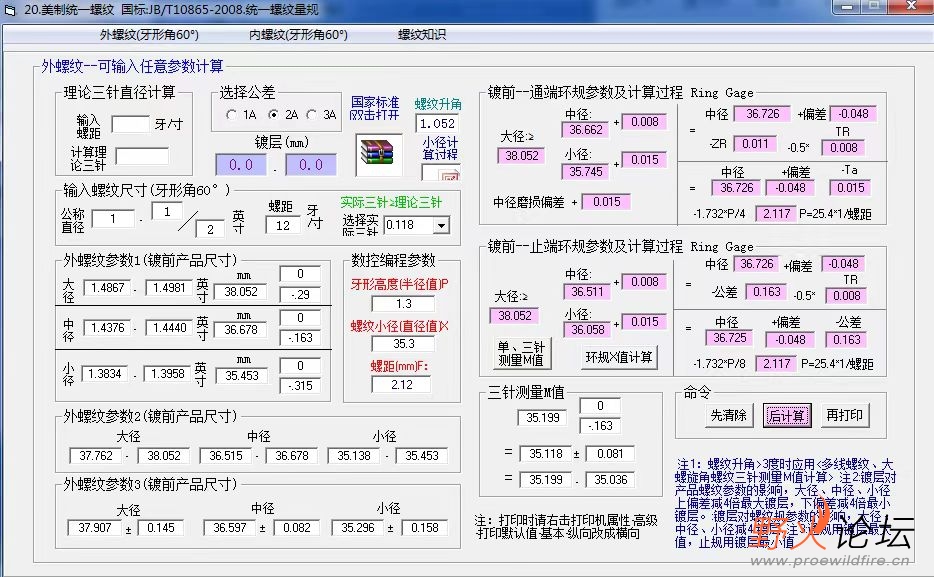The image size is (934, 577).
Task: Click the fraction denominator field showing 2
Action: [210, 229]
